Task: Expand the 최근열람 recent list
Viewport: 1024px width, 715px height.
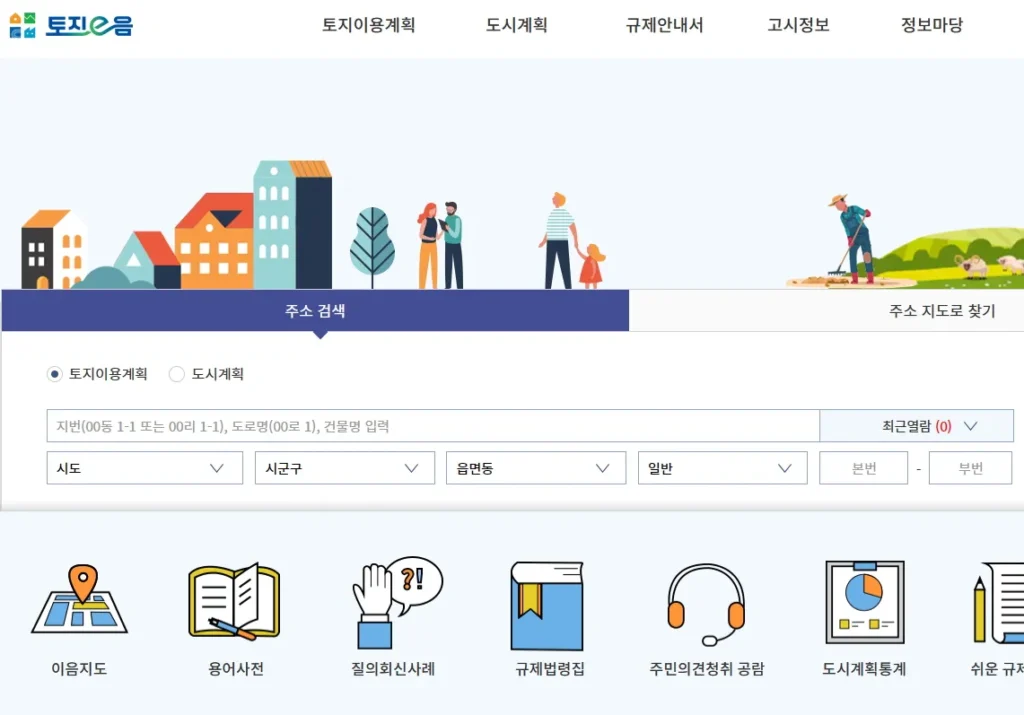Action: pyautogui.click(x=916, y=426)
